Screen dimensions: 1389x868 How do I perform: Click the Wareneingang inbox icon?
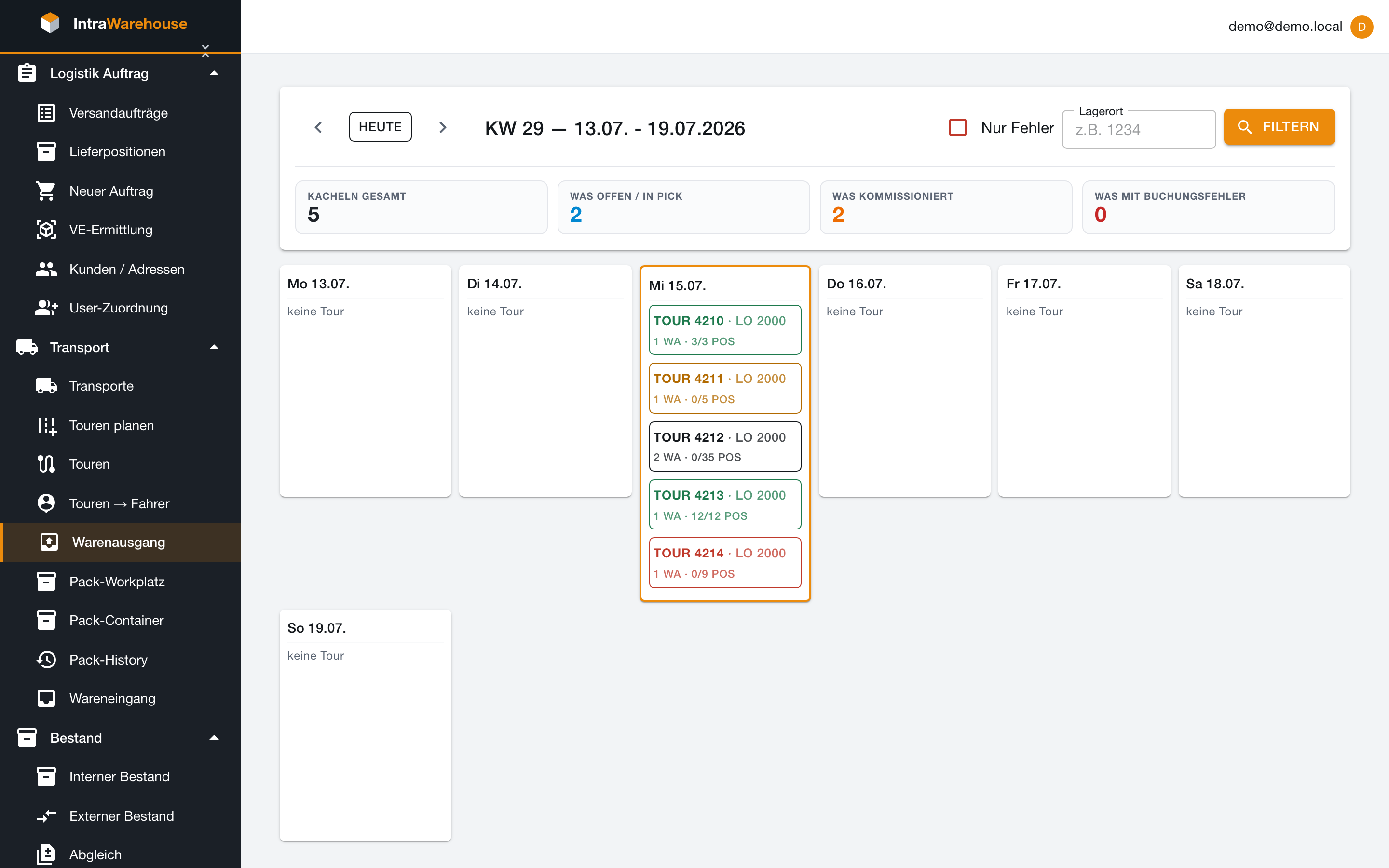click(46, 698)
